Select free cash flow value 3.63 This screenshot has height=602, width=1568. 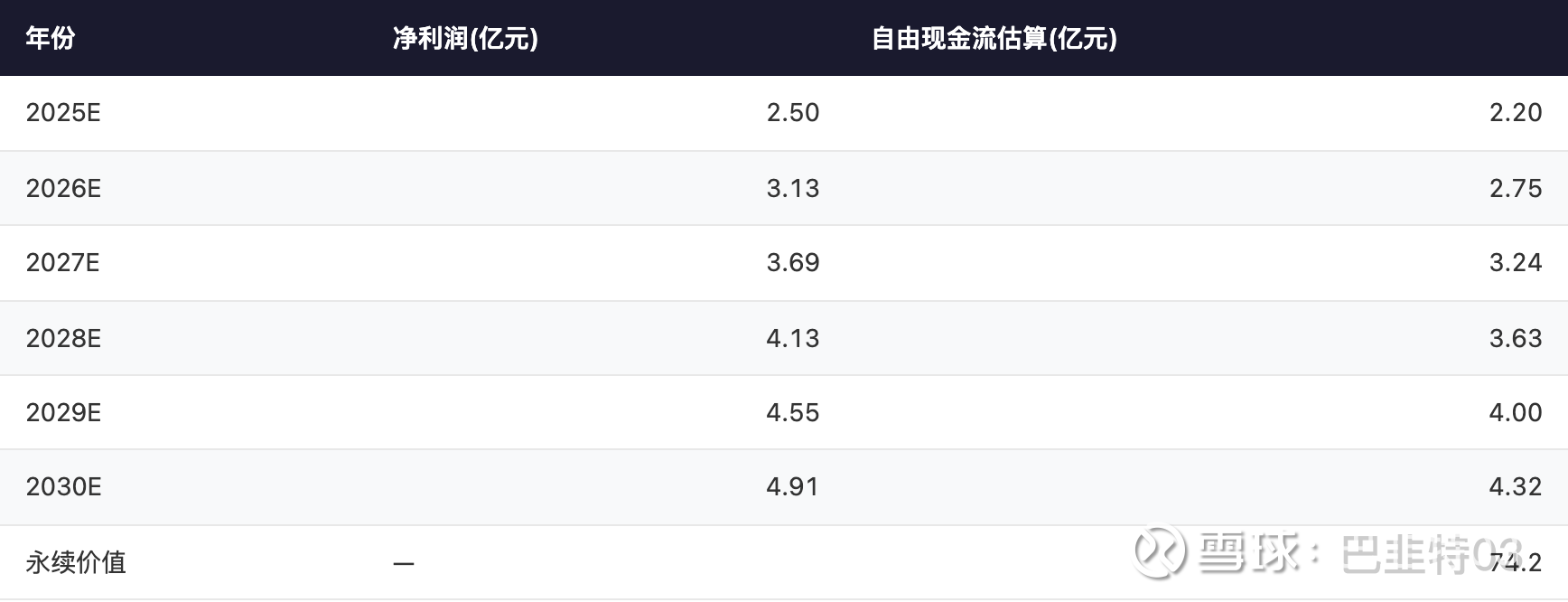pyautogui.click(x=1515, y=338)
